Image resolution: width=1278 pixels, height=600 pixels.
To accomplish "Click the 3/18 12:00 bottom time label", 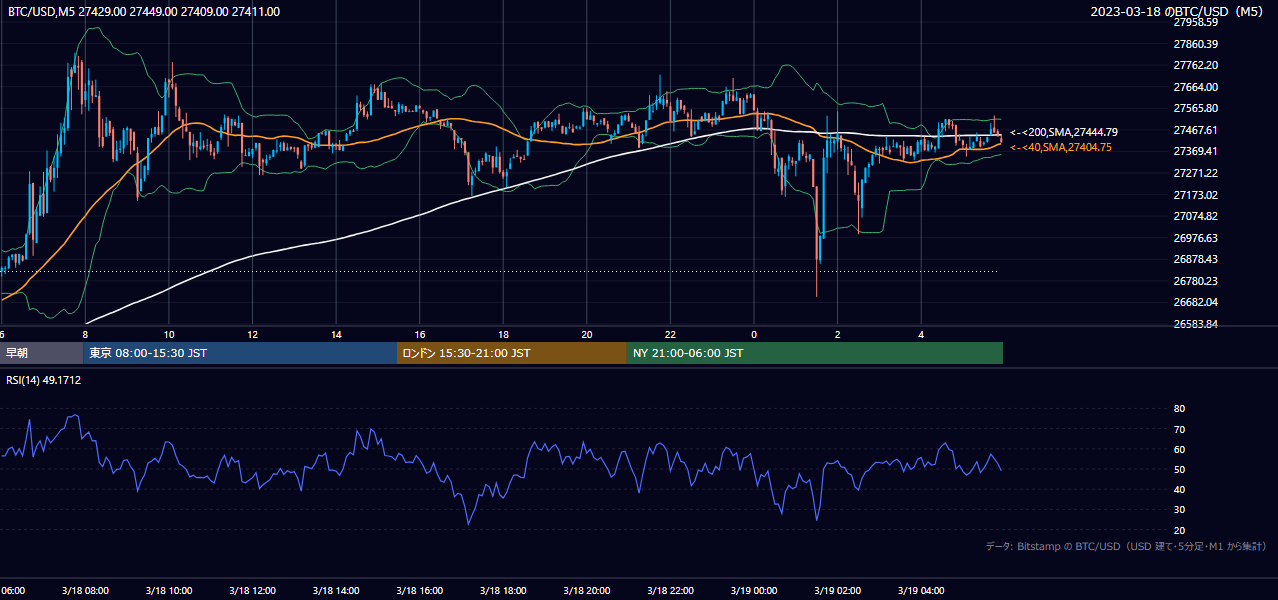I will (252, 591).
